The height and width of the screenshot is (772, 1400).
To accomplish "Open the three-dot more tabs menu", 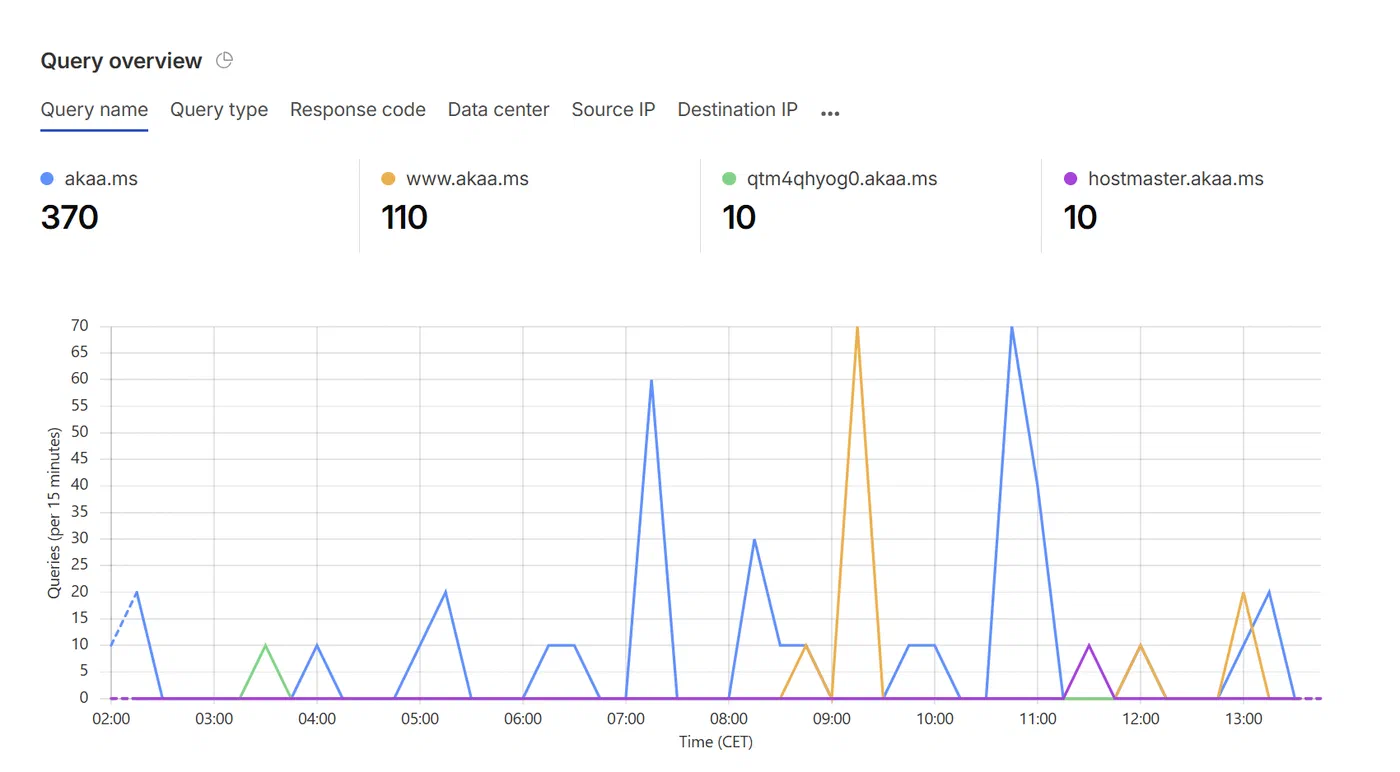I will [830, 113].
